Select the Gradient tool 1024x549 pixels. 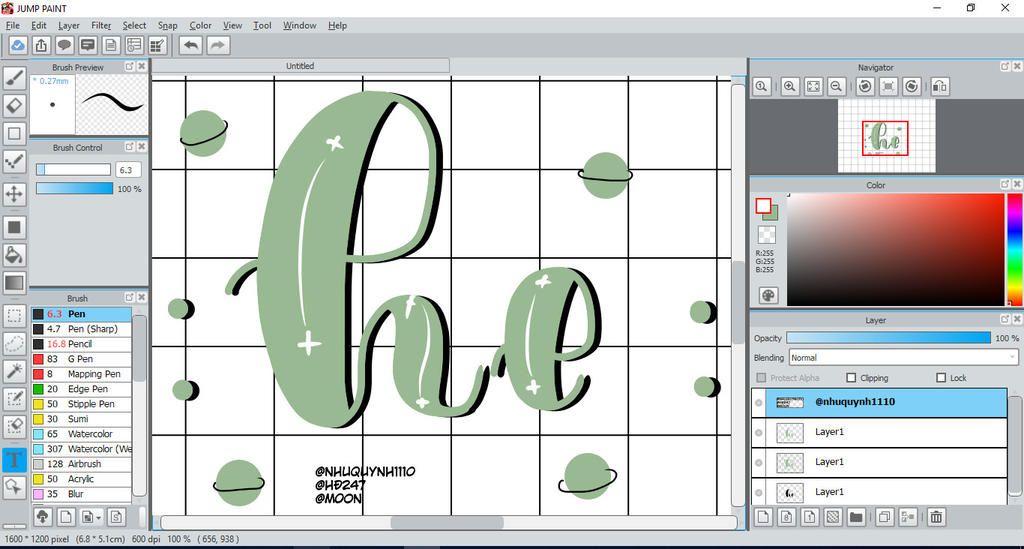click(14, 283)
